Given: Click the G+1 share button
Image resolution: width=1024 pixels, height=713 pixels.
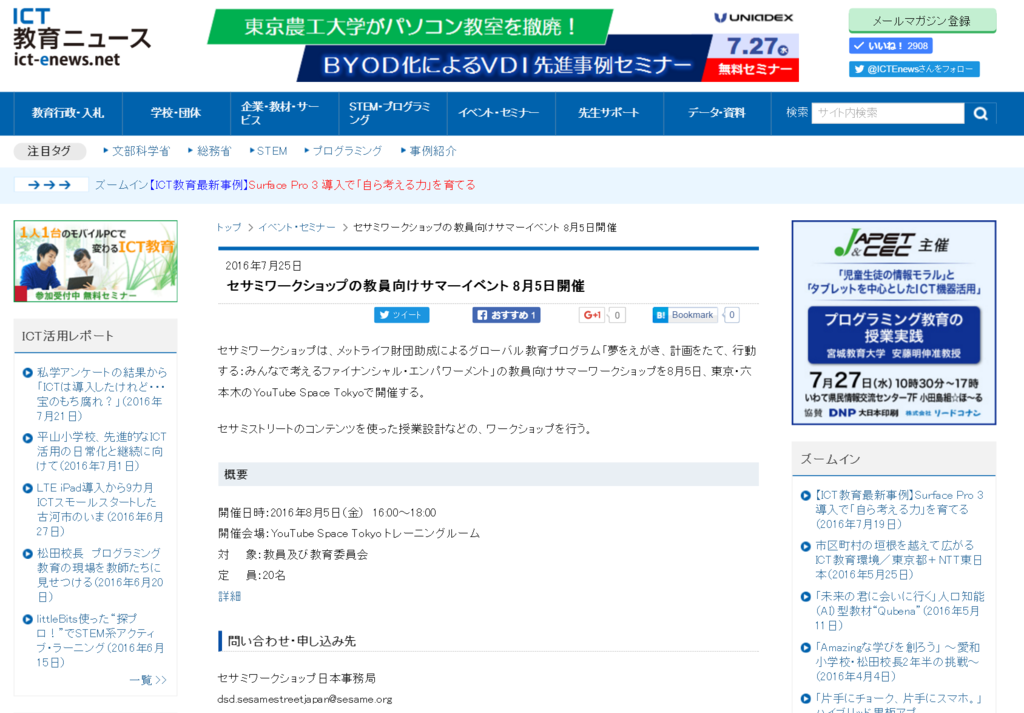Looking at the screenshot, I should click(x=592, y=315).
